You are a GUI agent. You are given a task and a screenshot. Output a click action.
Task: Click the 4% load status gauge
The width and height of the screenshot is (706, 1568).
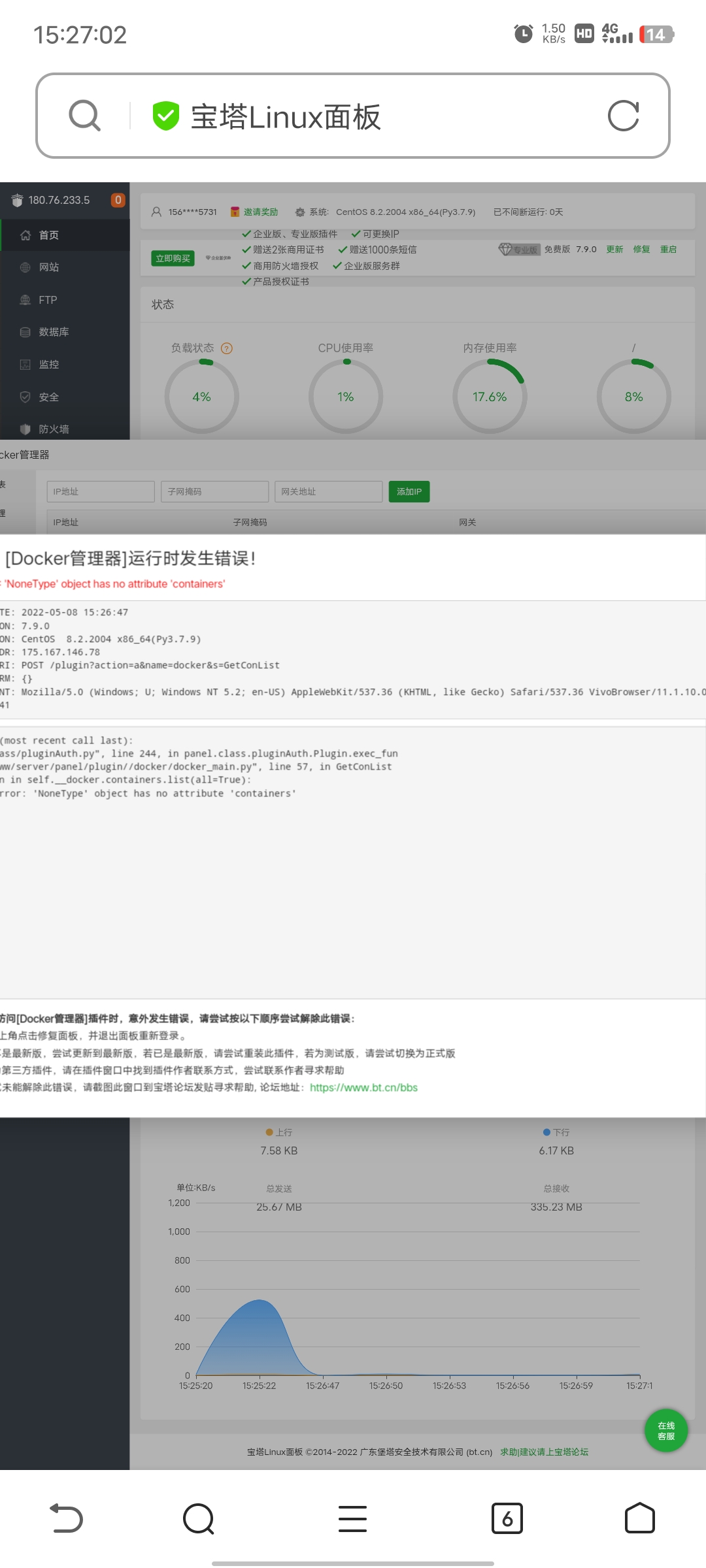[x=202, y=397]
